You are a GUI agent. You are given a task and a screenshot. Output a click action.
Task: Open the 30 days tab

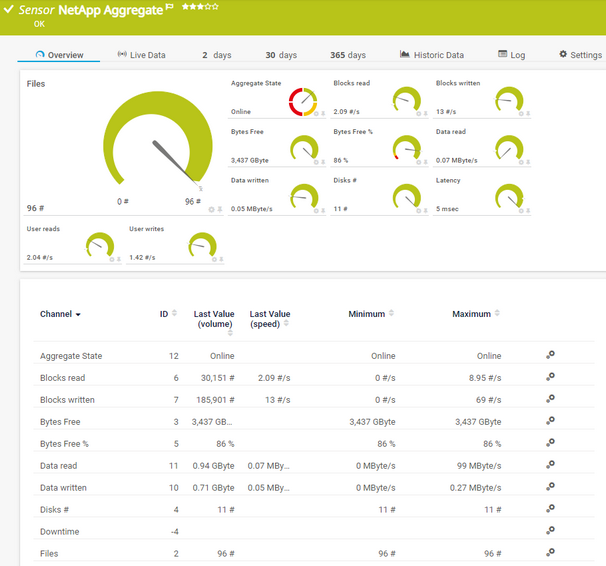pos(281,55)
